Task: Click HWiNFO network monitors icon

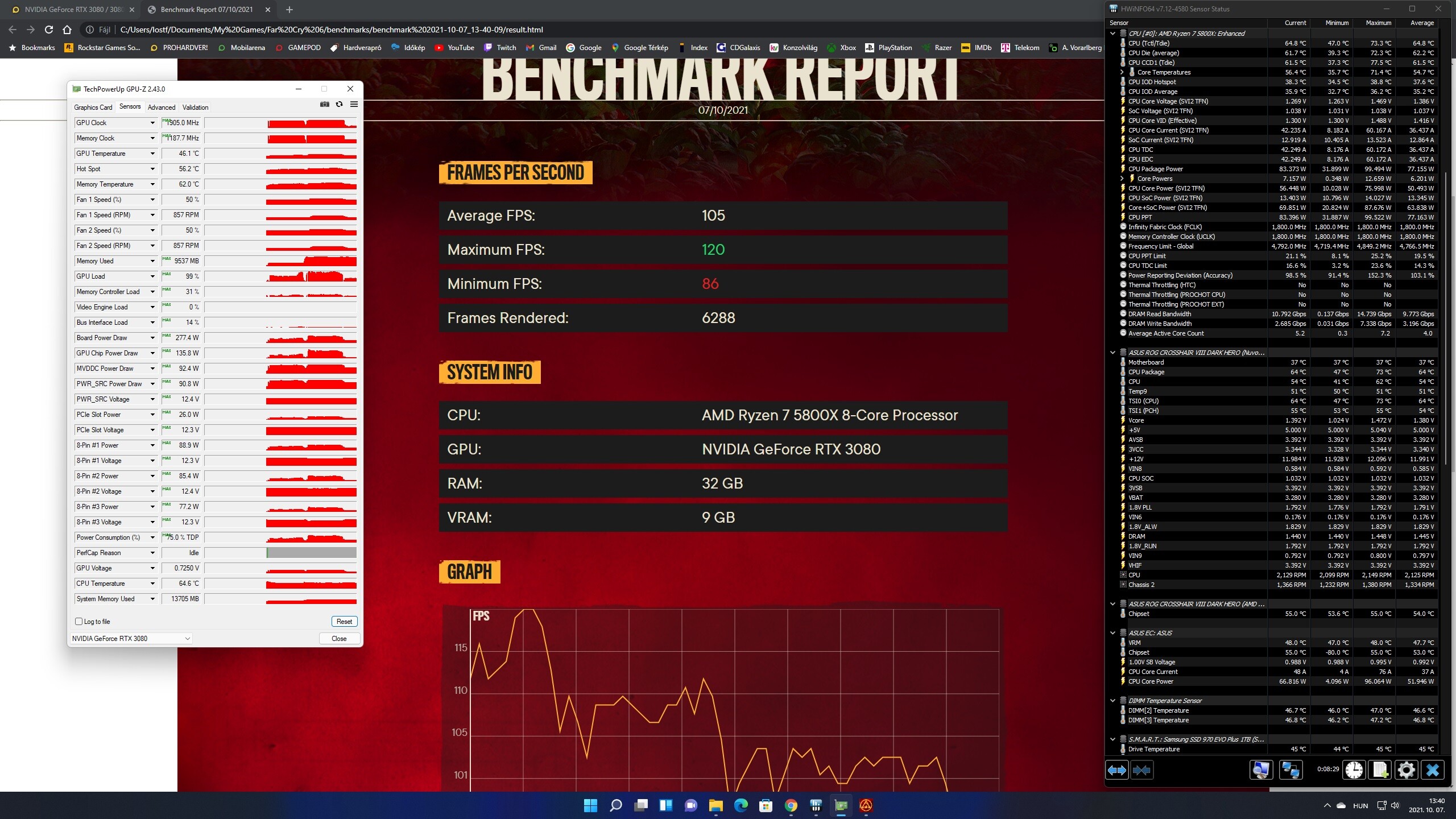Action: 1290,770
